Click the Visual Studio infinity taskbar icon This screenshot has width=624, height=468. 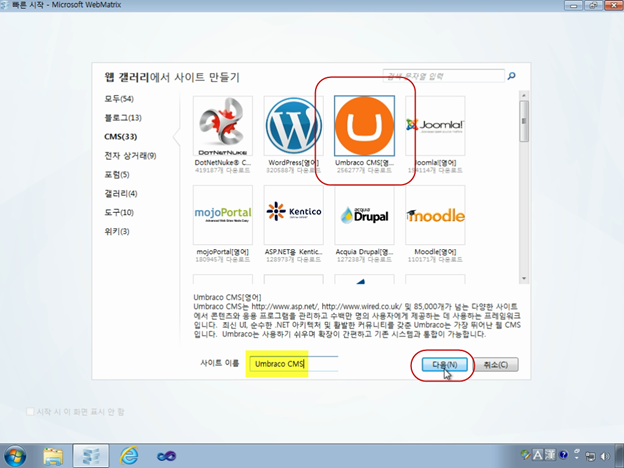click(166, 456)
